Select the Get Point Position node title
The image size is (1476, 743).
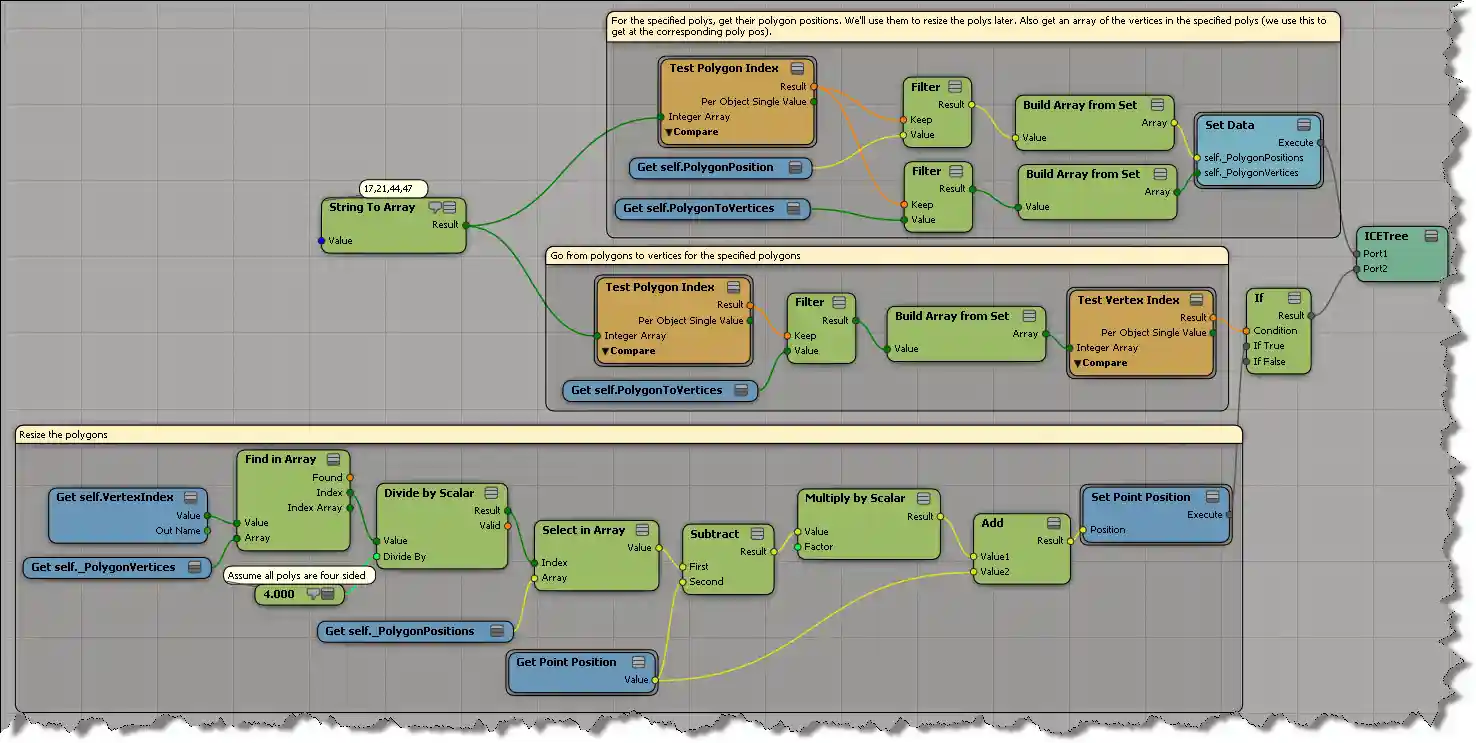[x=566, y=662]
